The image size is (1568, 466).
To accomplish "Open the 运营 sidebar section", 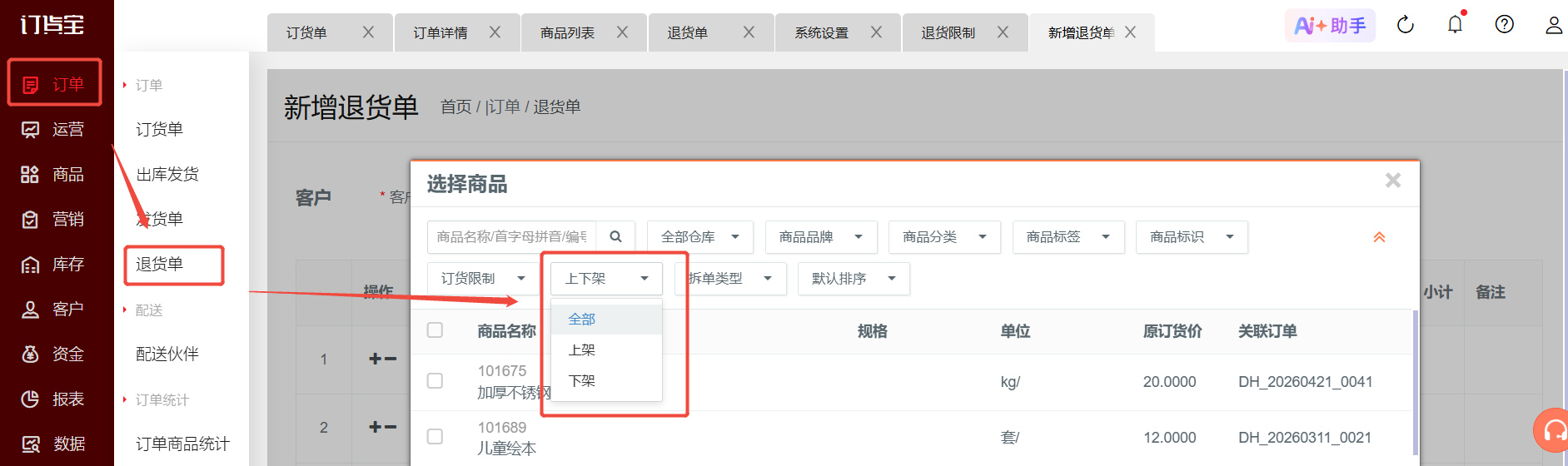I will point(52,129).
